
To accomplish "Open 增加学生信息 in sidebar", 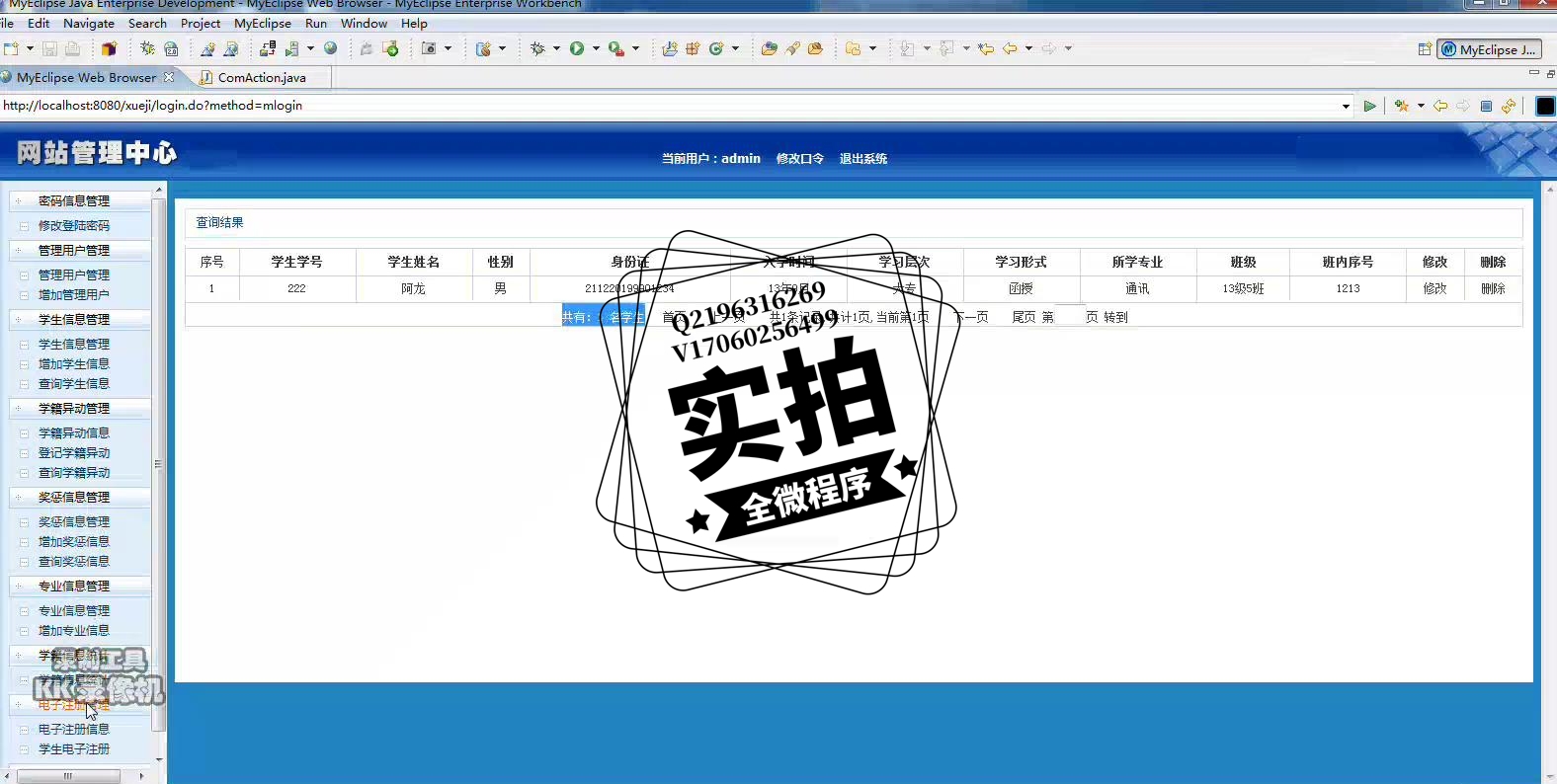I will (74, 363).
